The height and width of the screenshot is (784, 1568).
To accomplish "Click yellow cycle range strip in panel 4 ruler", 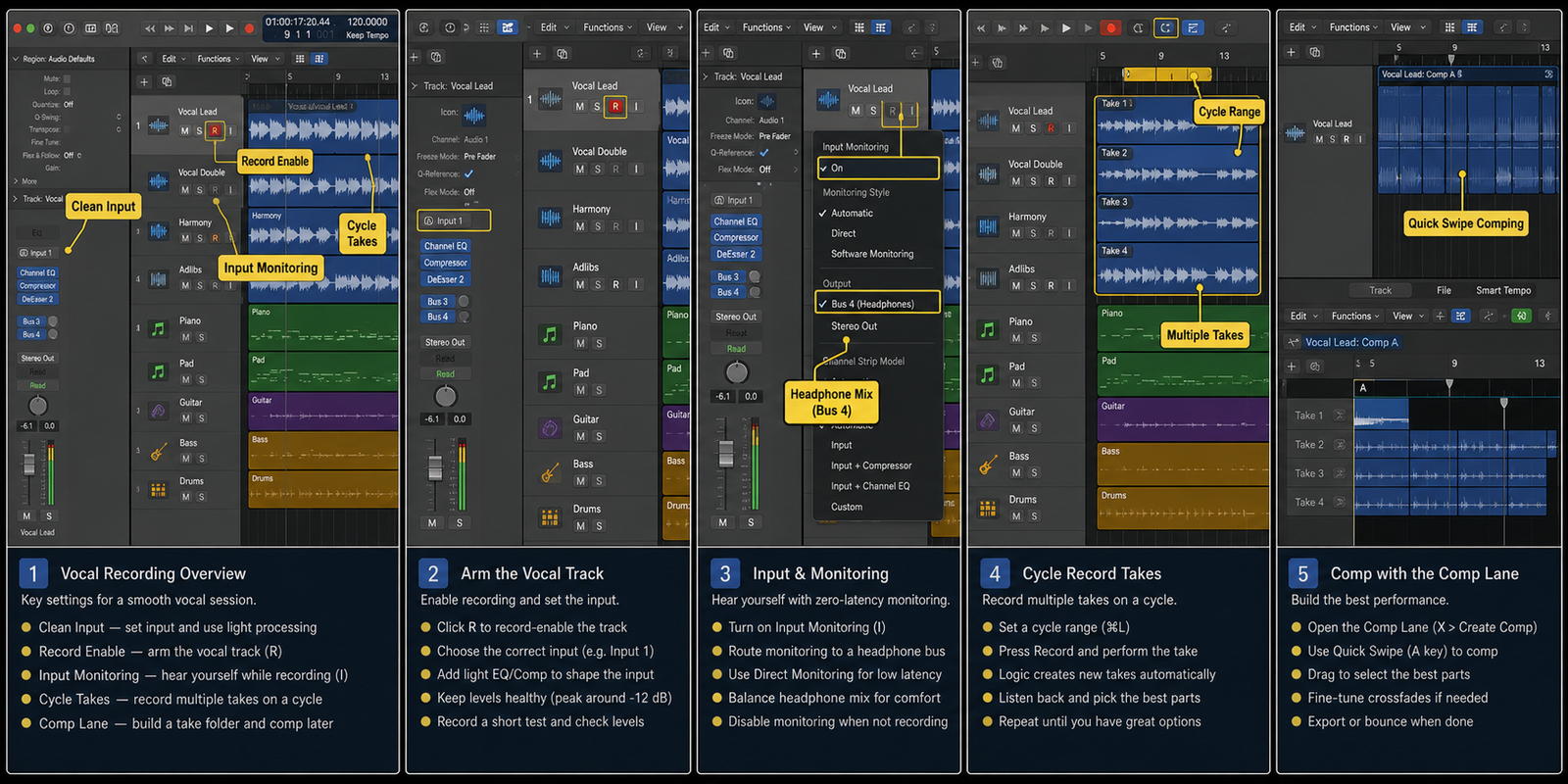I will click(1166, 74).
